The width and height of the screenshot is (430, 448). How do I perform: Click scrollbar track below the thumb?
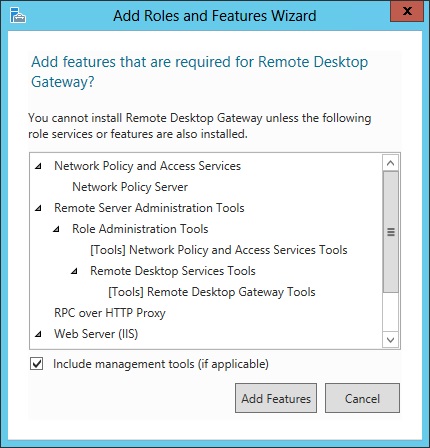(x=391, y=312)
